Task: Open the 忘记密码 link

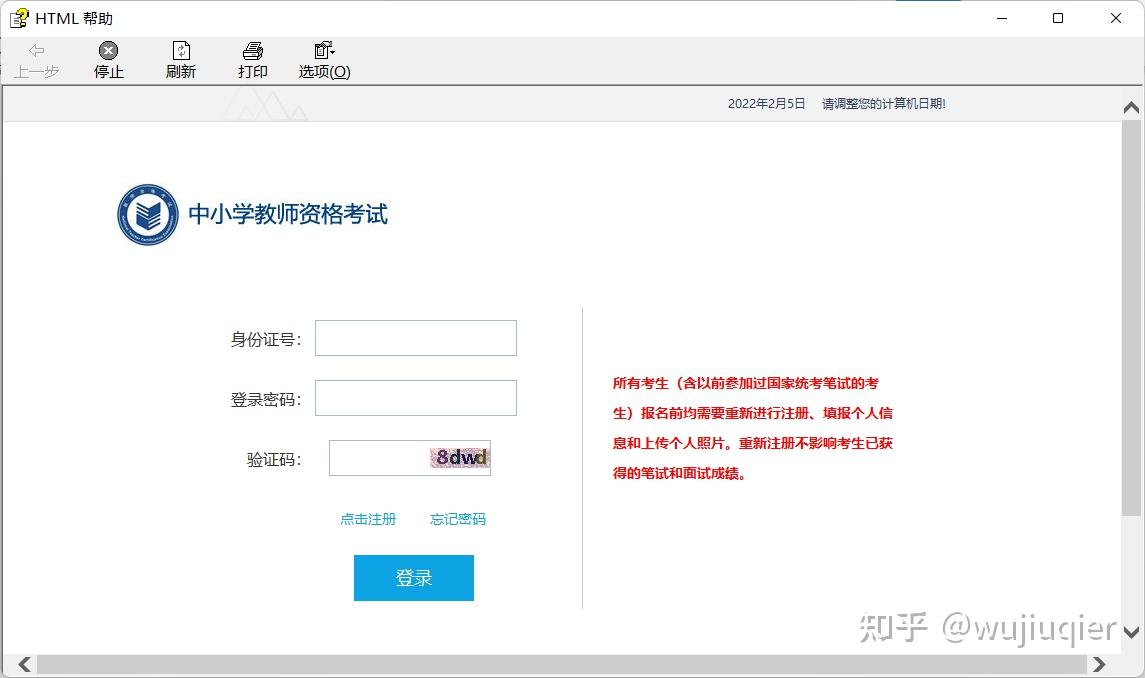Action: 458,519
